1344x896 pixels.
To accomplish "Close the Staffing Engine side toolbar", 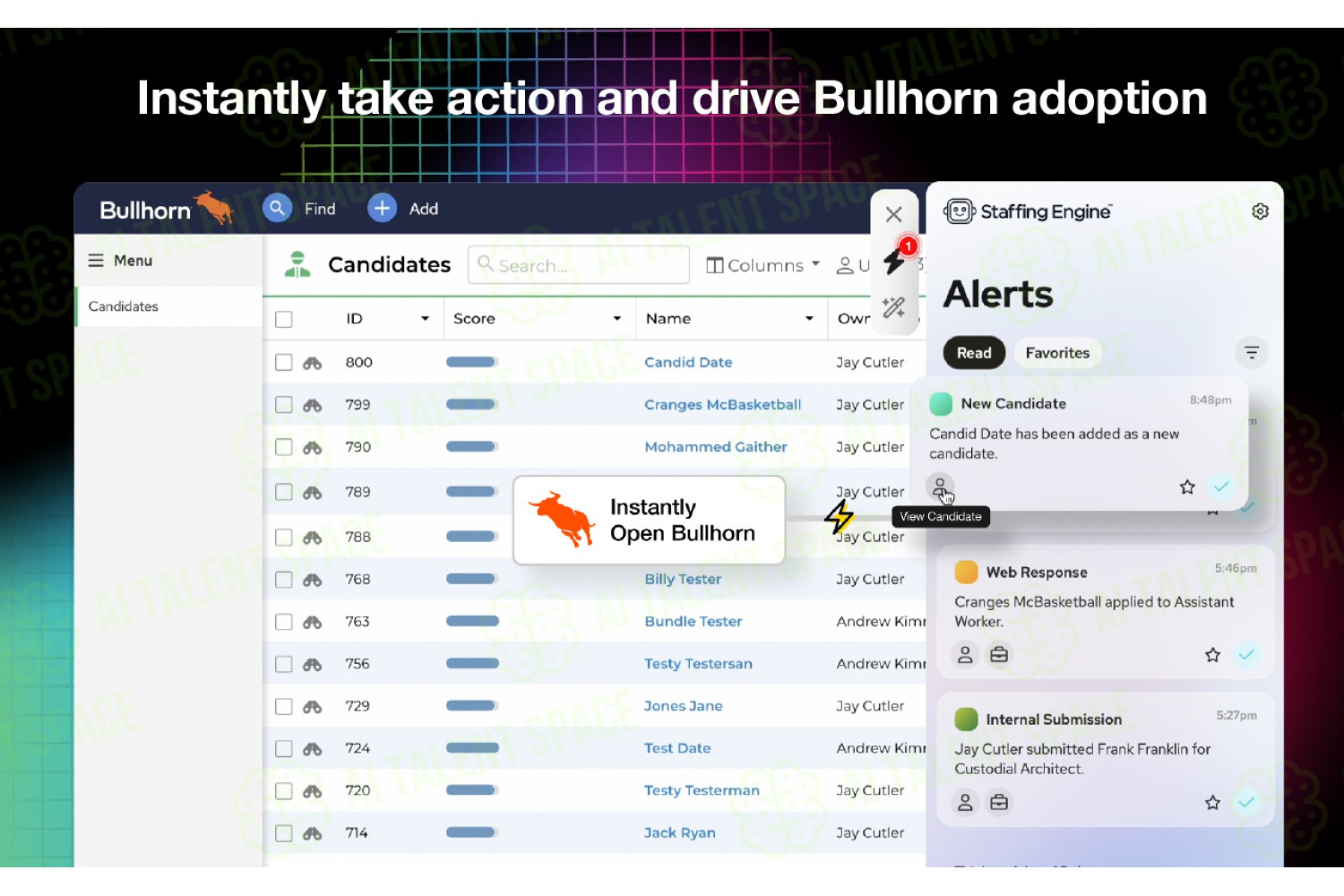I will (x=893, y=214).
